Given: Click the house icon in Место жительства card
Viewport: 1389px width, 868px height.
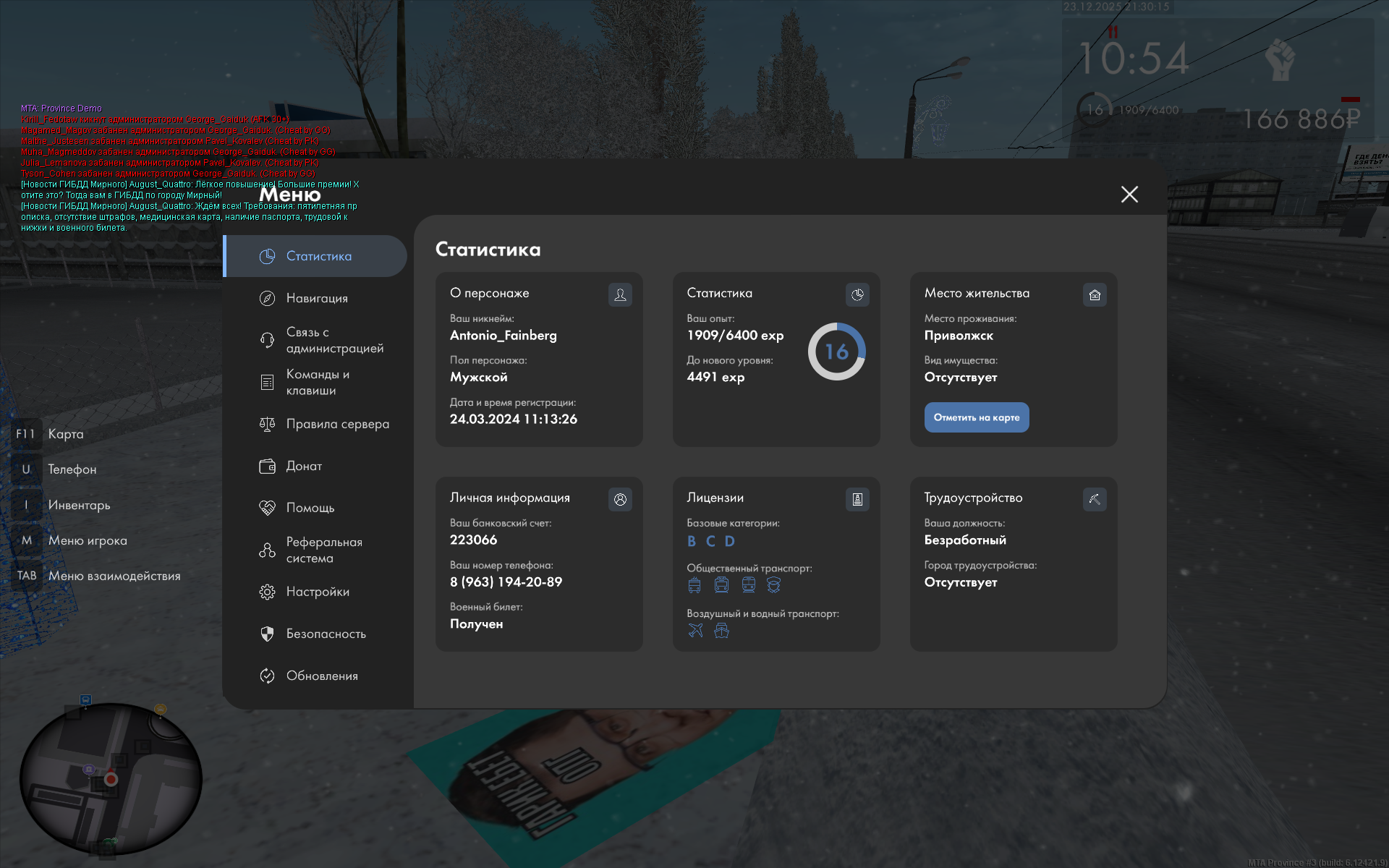Looking at the screenshot, I should (x=1095, y=294).
